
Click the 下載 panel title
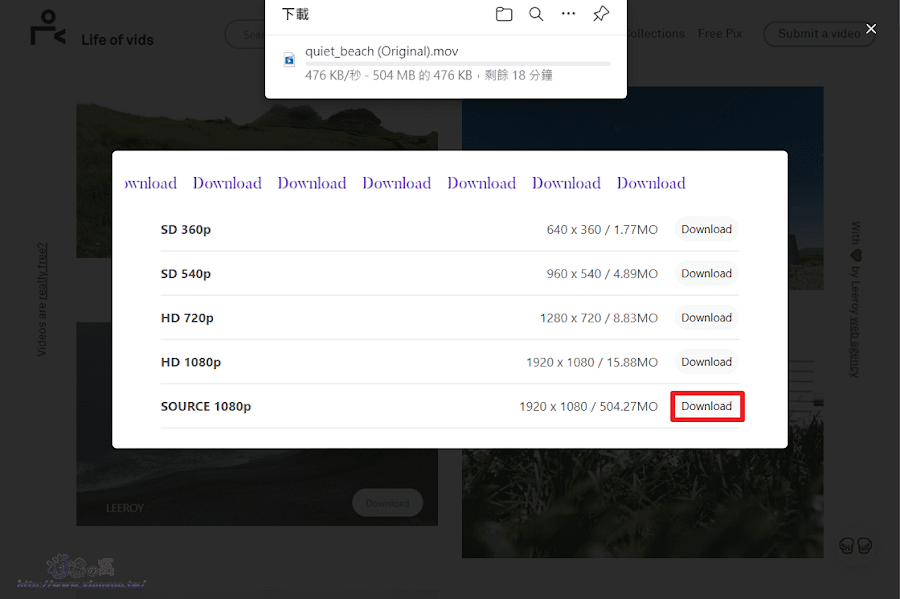296,14
